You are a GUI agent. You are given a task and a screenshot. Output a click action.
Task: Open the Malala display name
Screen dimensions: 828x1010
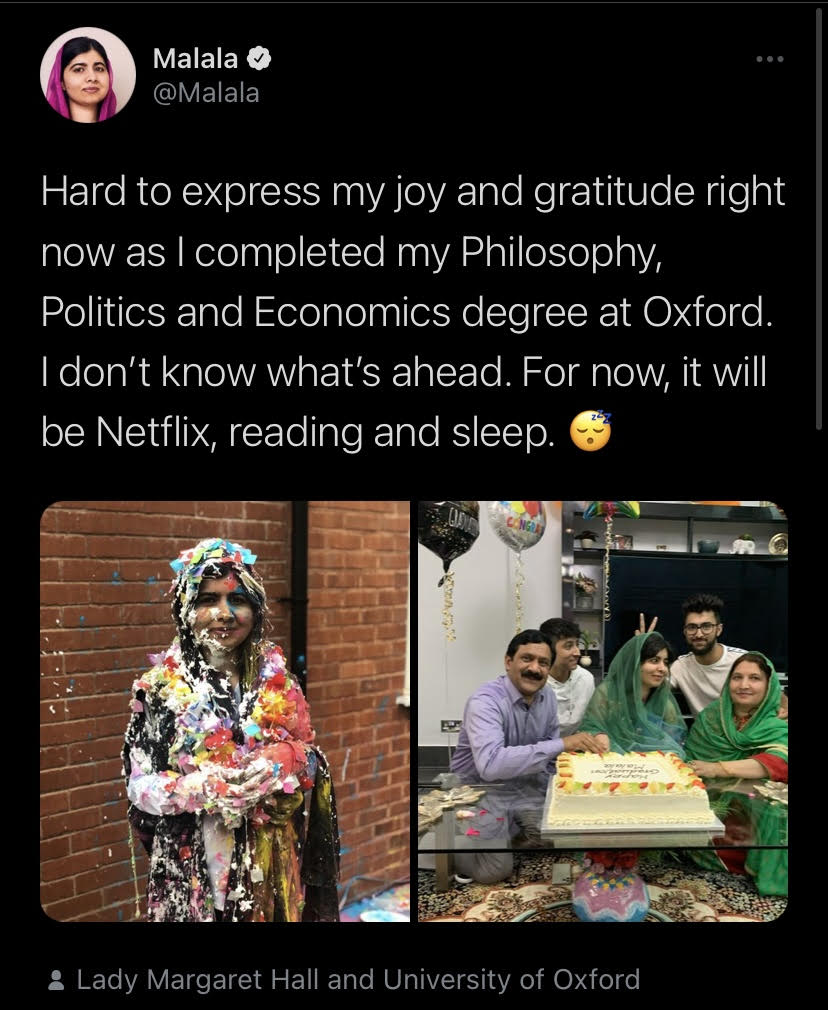coord(195,59)
